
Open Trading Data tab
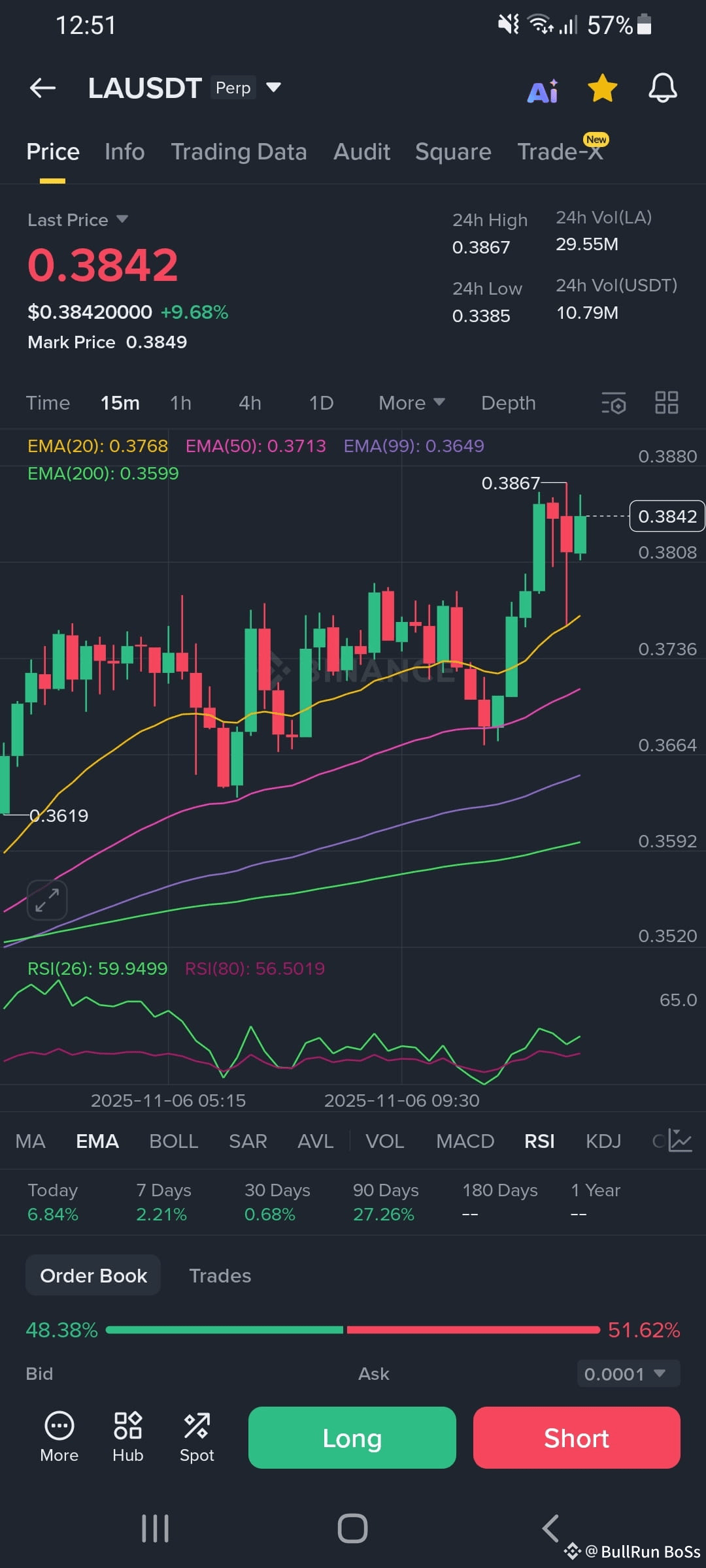pos(239,152)
